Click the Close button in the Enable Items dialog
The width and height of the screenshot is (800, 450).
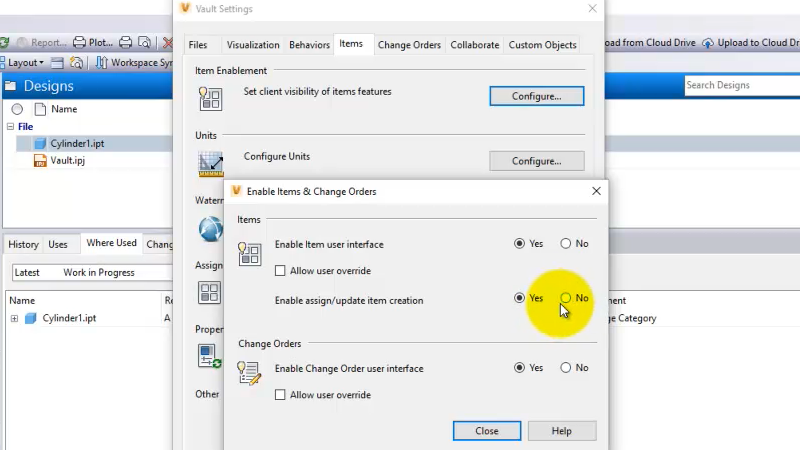pyautogui.click(x=487, y=431)
